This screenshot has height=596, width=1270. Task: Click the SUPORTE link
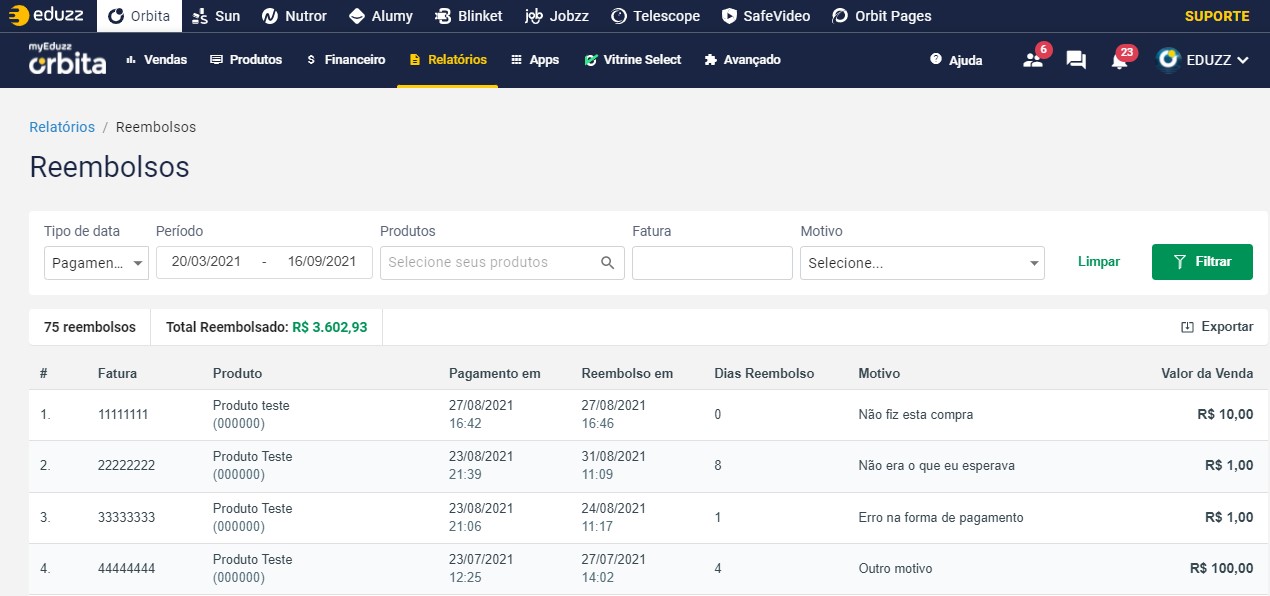click(1217, 16)
